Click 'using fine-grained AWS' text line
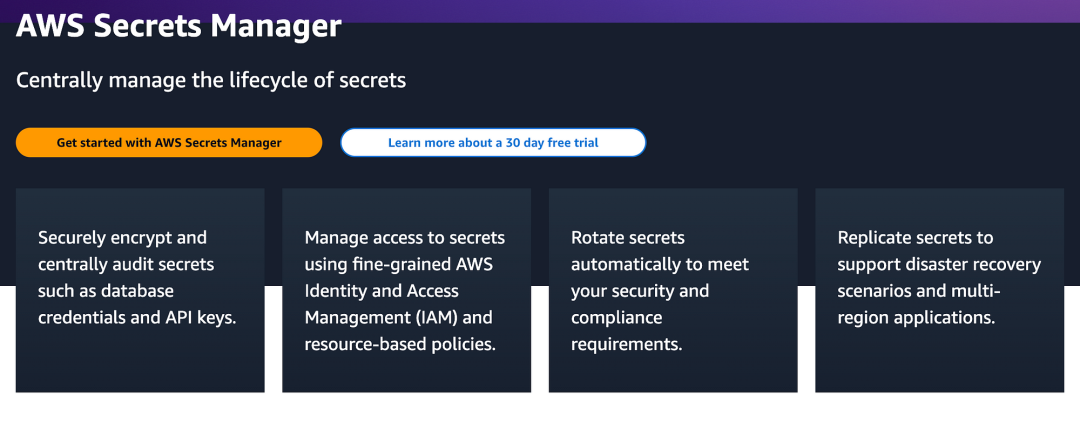 [x=400, y=264]
